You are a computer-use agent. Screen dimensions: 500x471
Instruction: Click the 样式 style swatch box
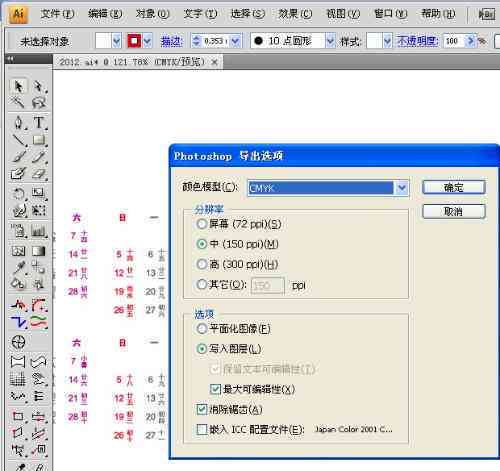pyautogui.click(x=374, y=41)
